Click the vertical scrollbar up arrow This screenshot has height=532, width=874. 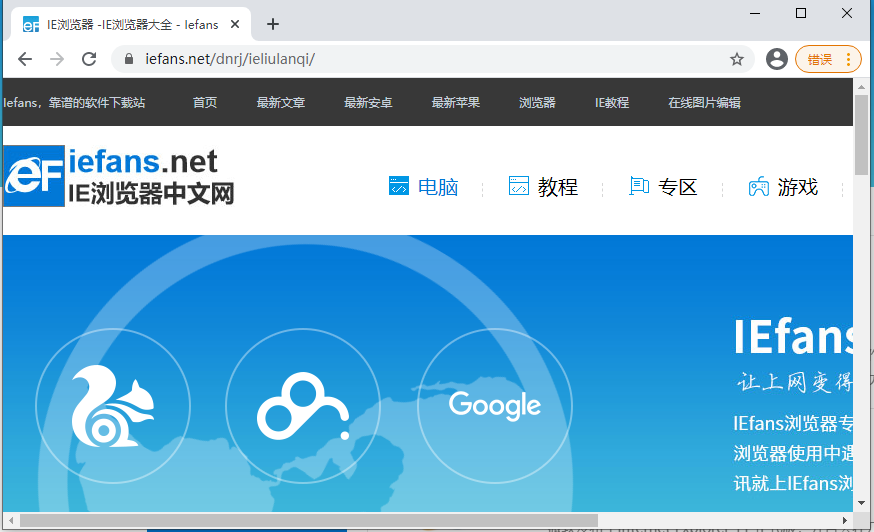(x=861, y=87)
